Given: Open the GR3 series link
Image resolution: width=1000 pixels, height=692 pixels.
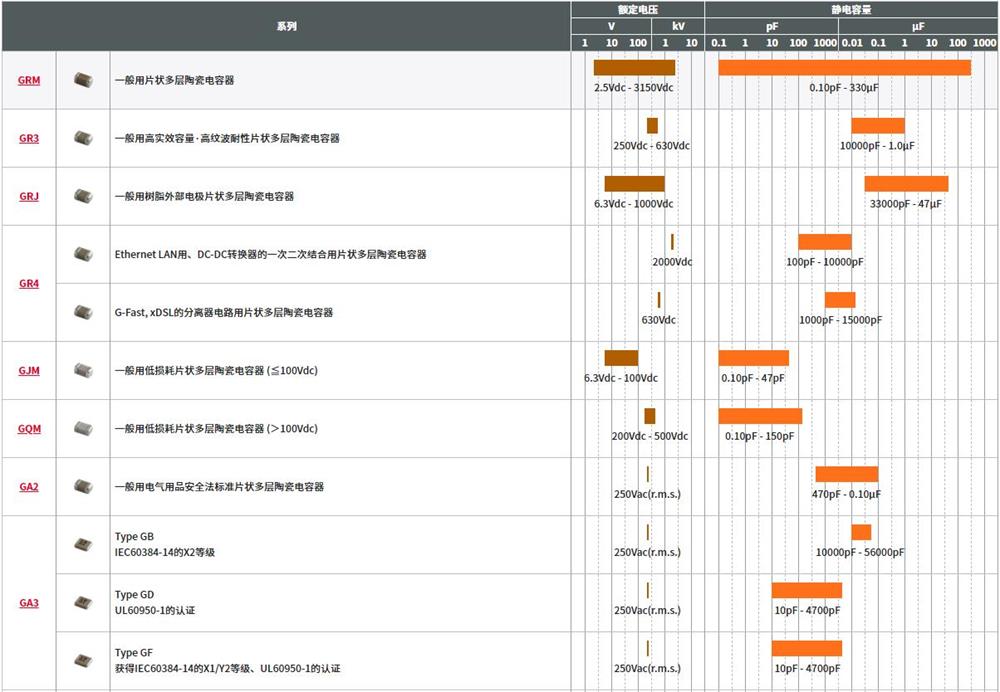Looking at the screenshot, I should click(x=29, y=138).
